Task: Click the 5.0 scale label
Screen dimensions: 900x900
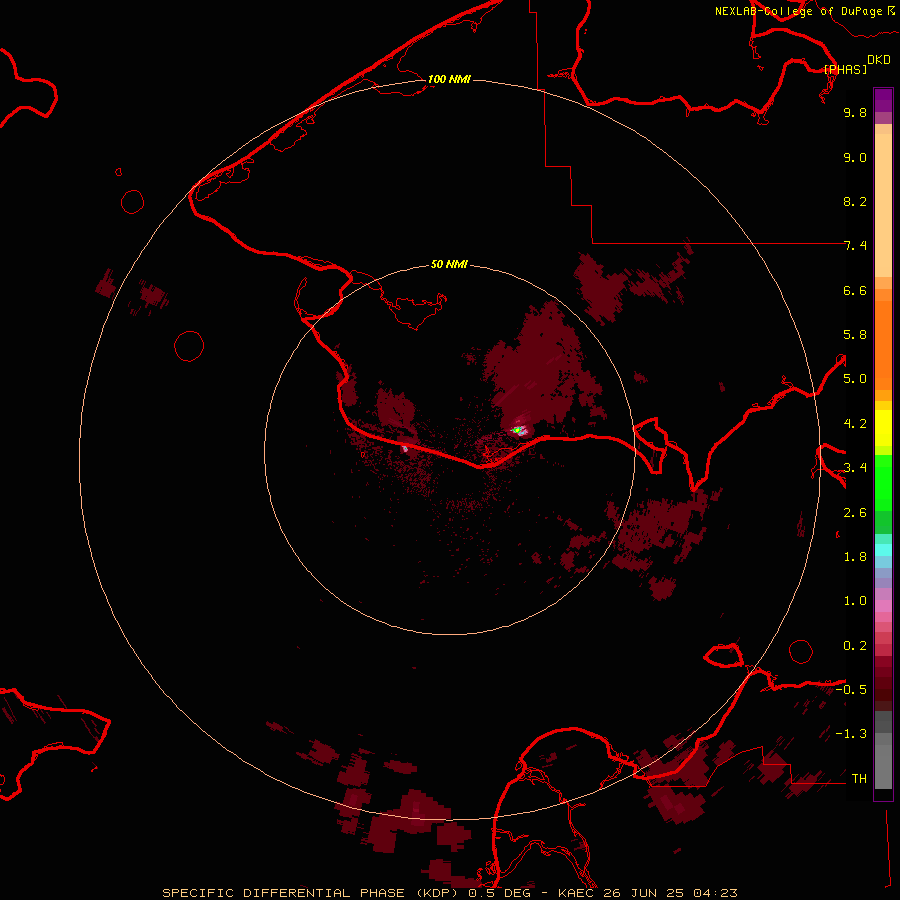Action: [x=855, y=379]
